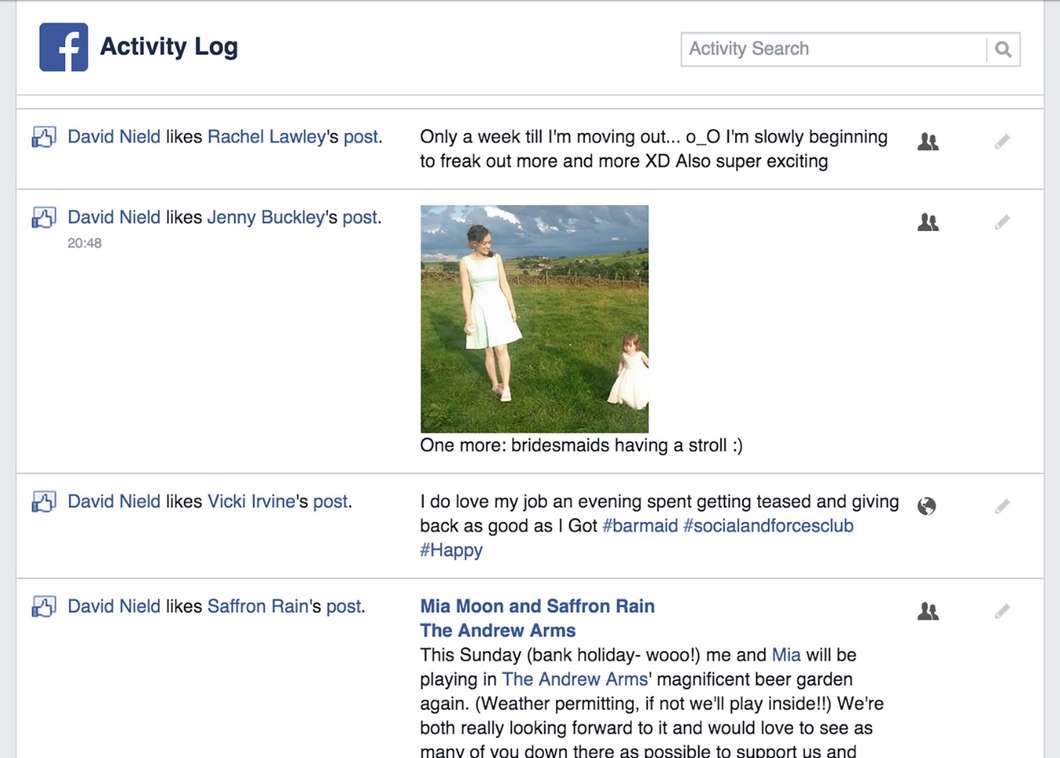Open the friends audience icon on Rachel Lawley's post
1060x758 pixels.
[928, 141]
